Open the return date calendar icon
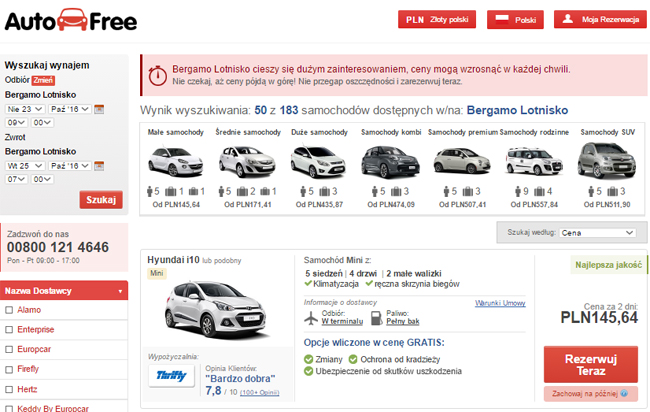Screen dimensions: 650x412 pos(99,166)
